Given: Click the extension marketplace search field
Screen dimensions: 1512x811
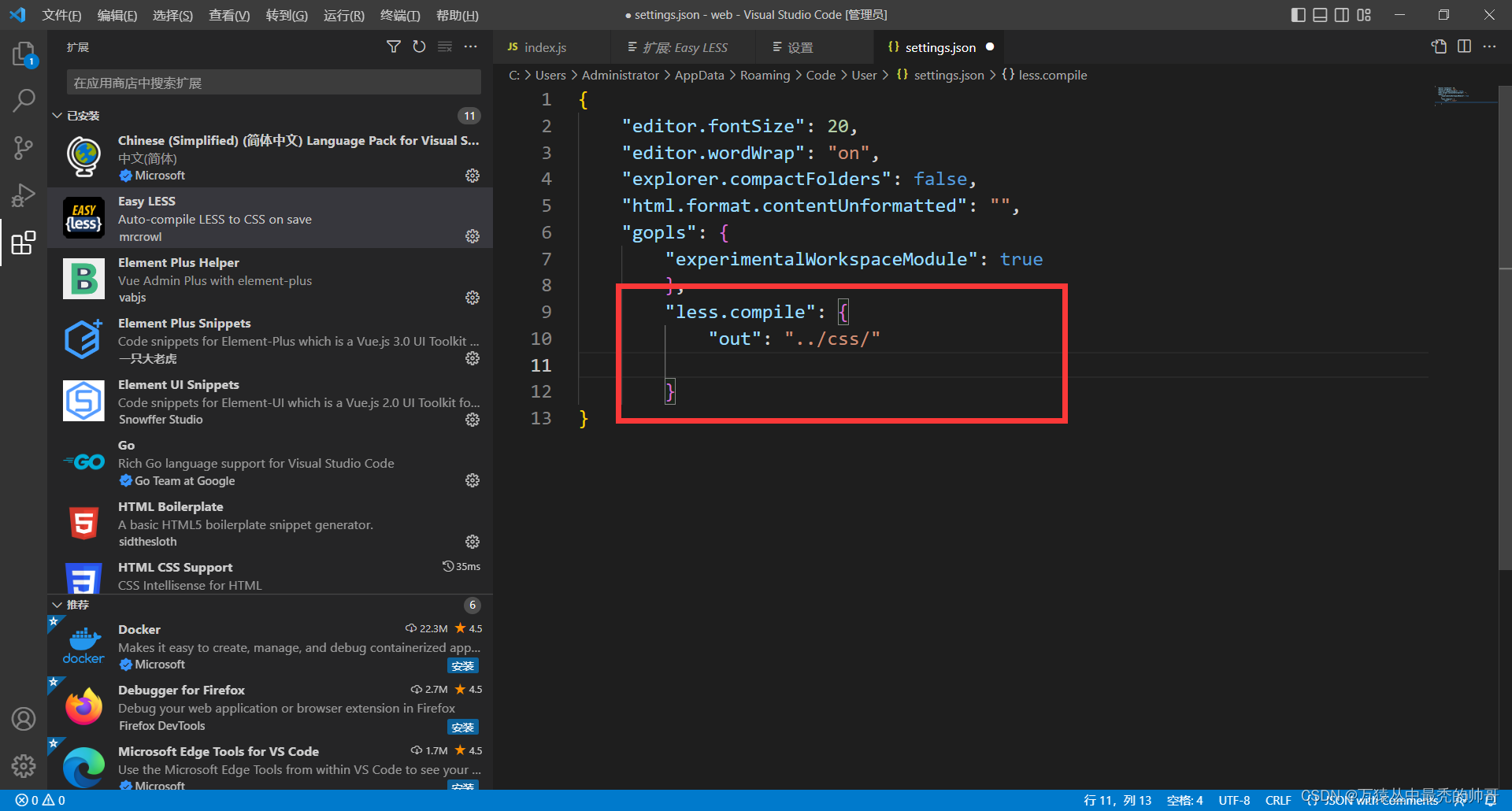Looking at the screenshot, I should point(272,82).
